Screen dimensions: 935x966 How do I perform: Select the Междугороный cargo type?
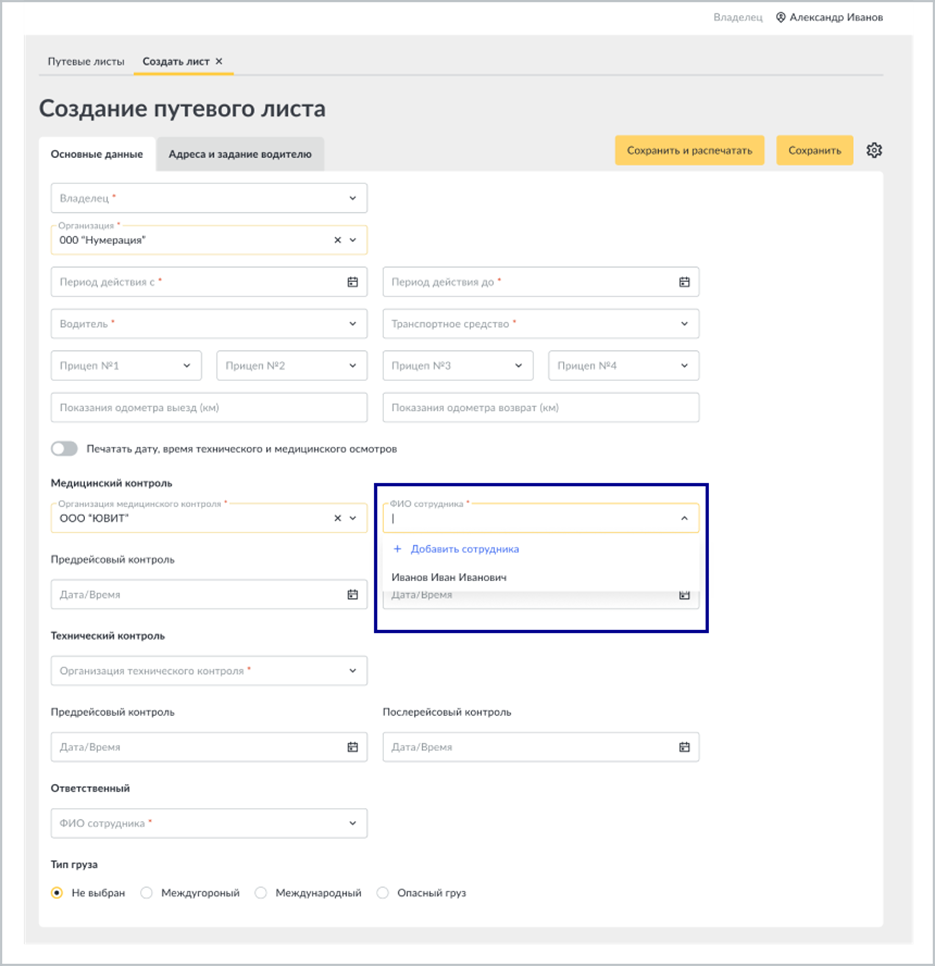(x=147, y=893)
